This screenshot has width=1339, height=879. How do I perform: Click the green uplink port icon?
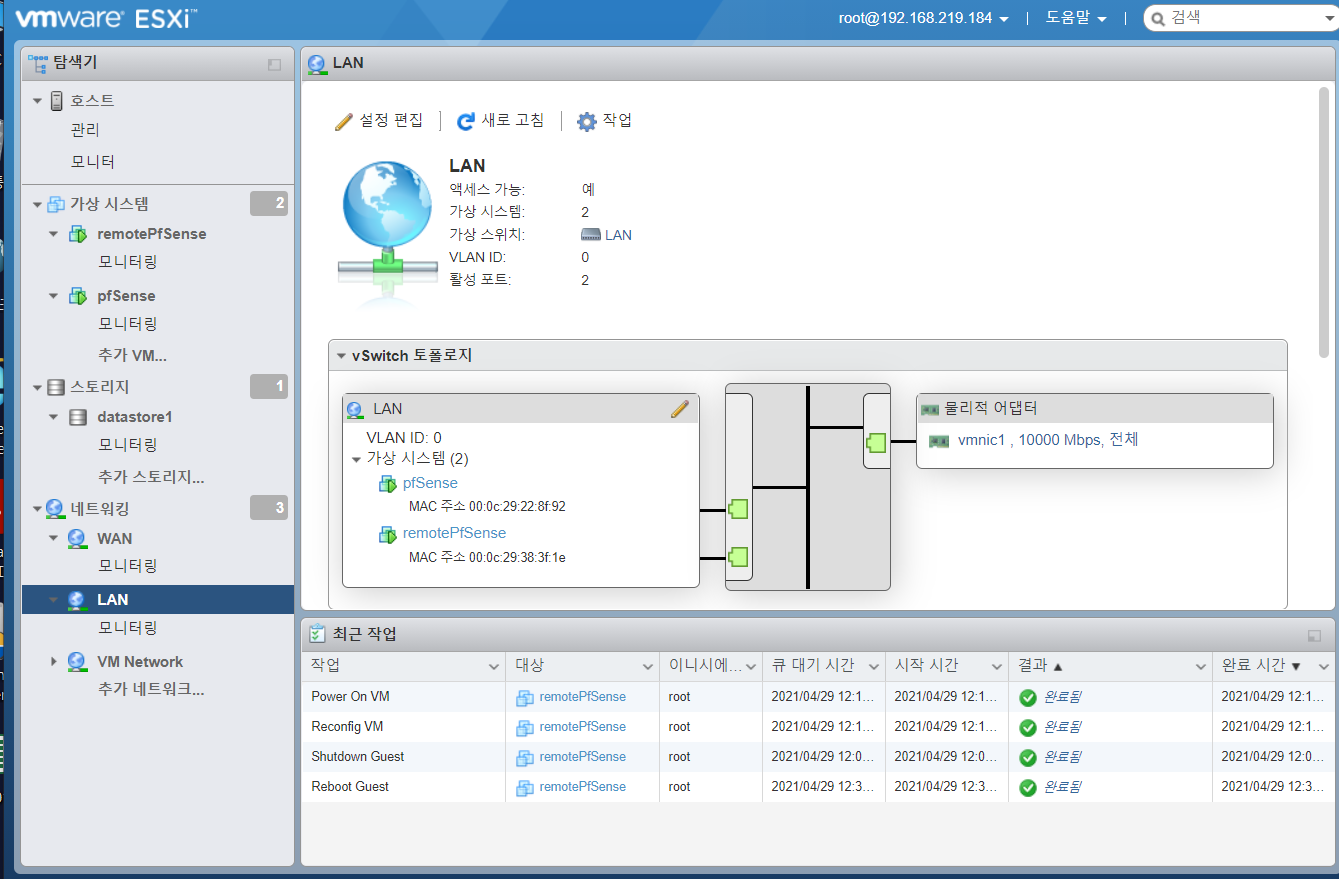876,442
